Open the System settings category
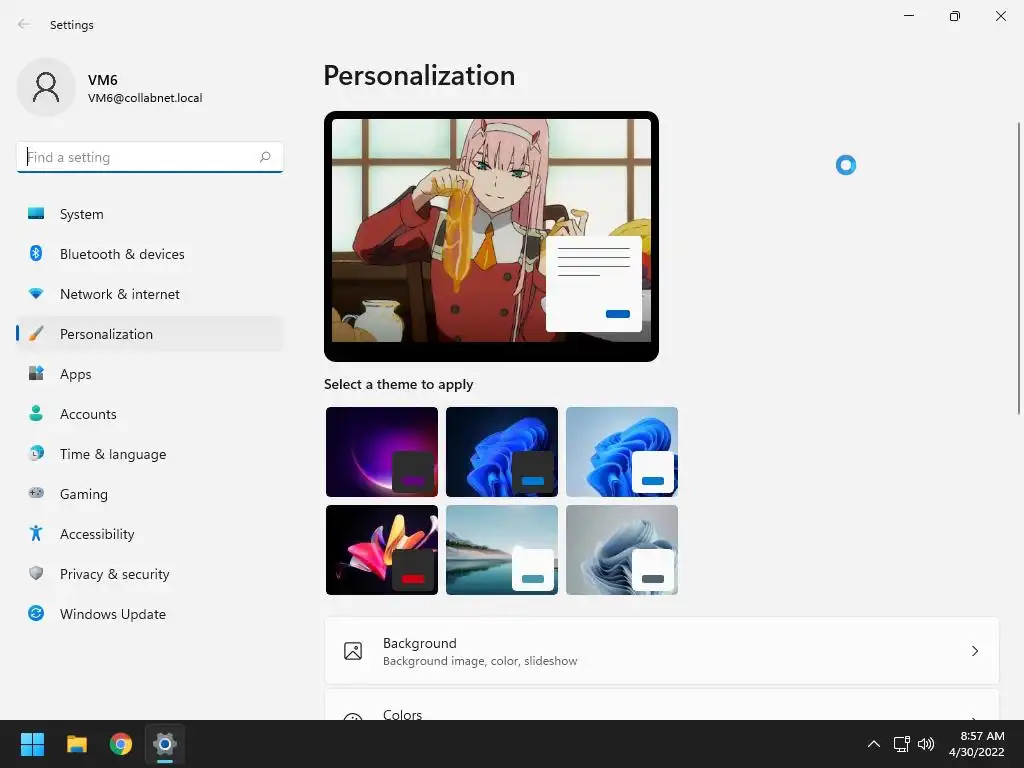 pos(150,214)
